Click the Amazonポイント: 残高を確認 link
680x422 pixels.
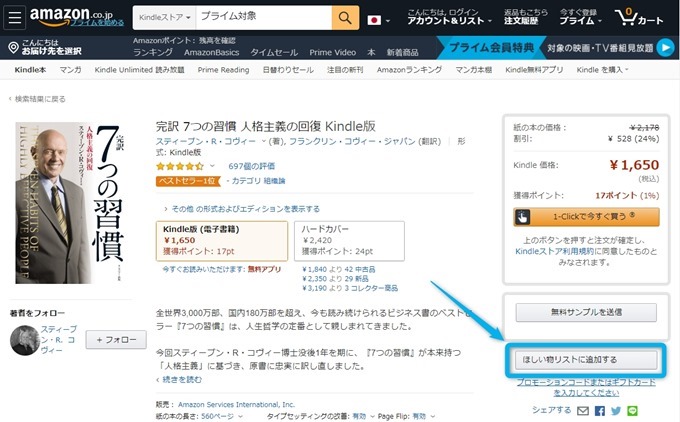(x=184, y=40)
